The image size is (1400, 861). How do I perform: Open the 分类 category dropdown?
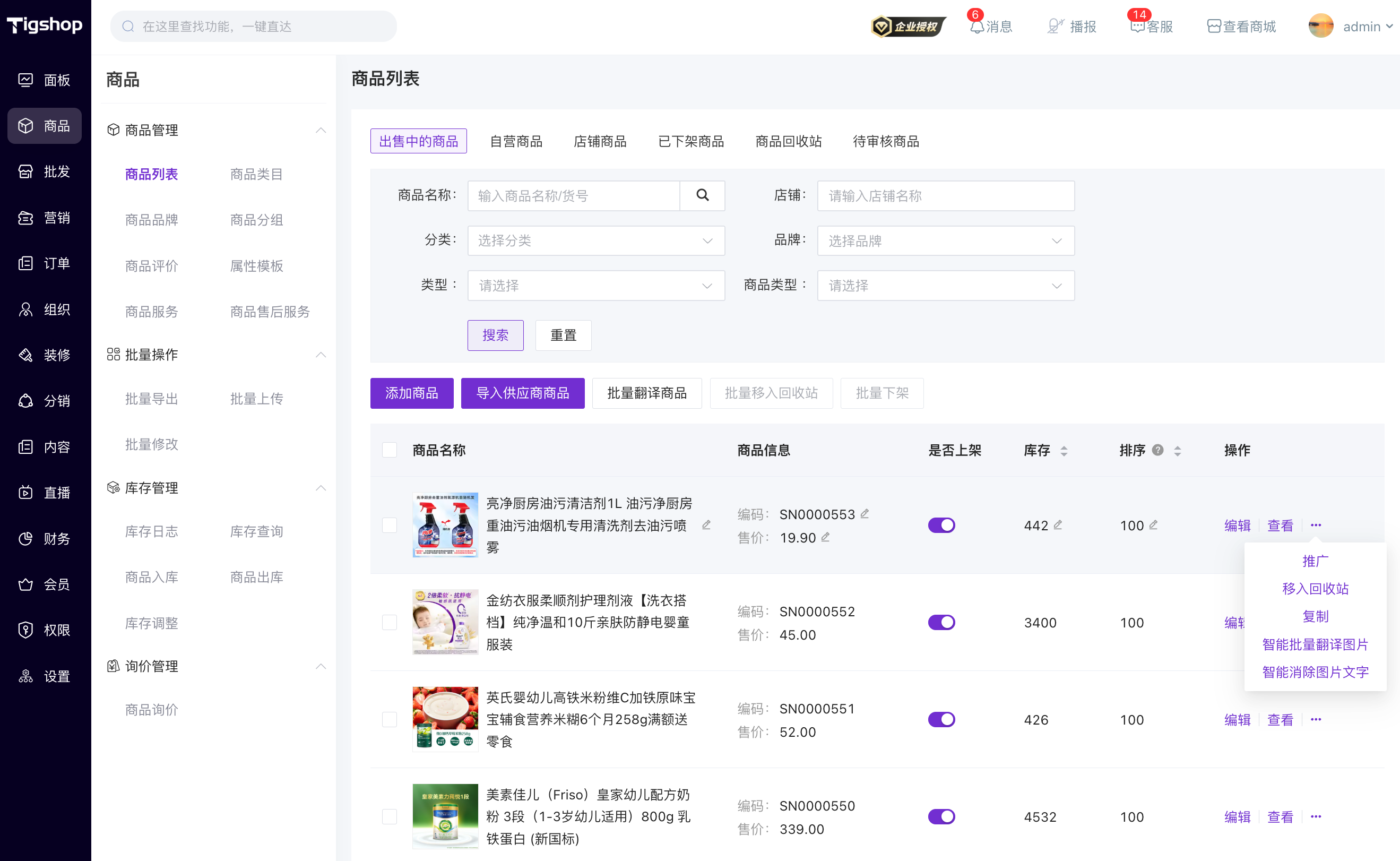click(596, 240)
